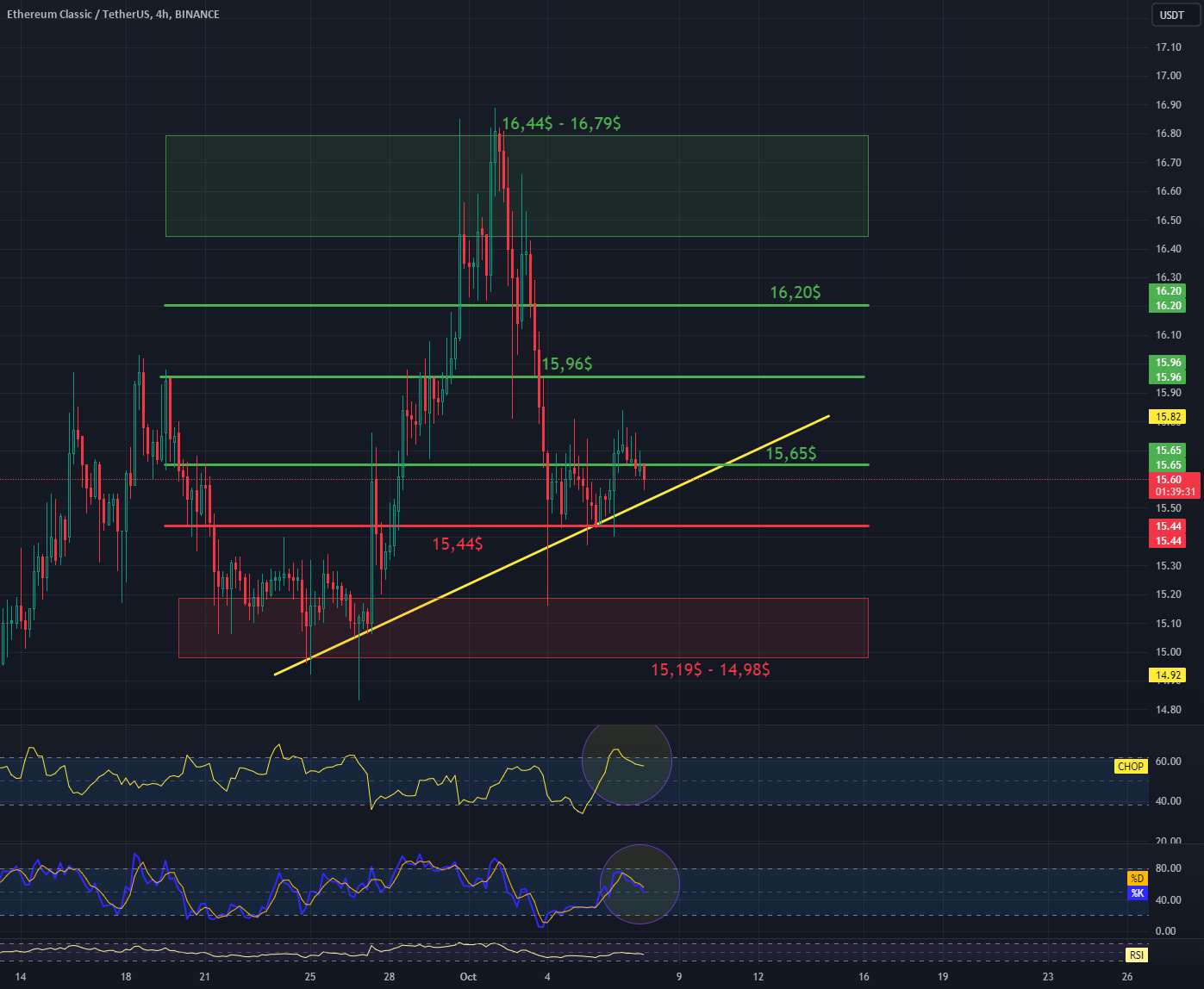Click the current price tag 15.60
The width and height of the screenshot is (1204, 989).
(x=1169, y=480)
